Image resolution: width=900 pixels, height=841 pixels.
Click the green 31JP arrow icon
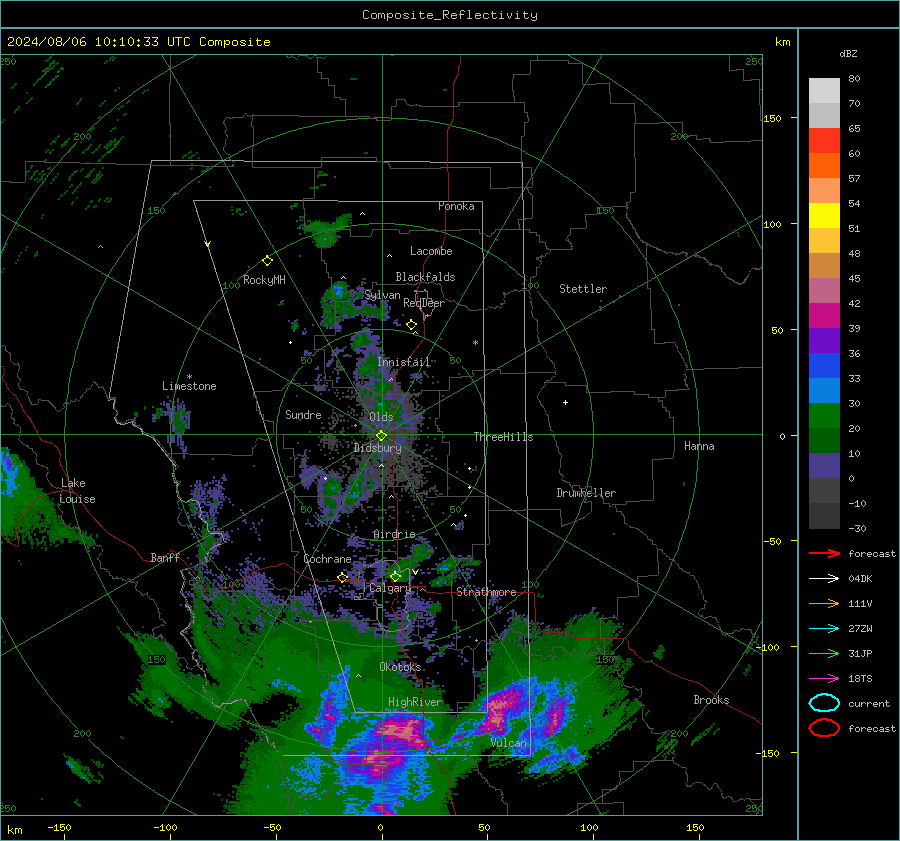coord(824,653)
